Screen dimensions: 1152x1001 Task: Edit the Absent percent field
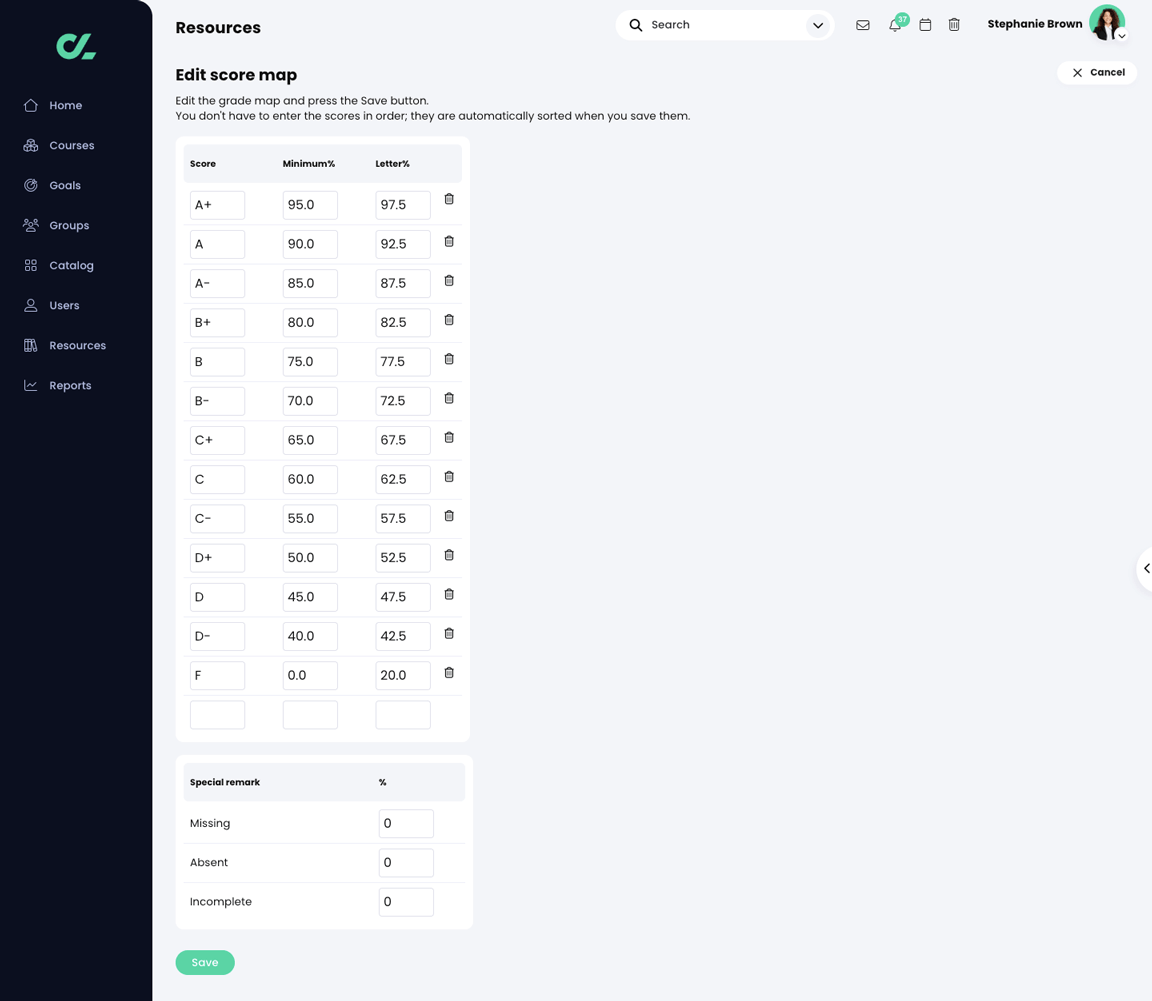pos(406,863)
